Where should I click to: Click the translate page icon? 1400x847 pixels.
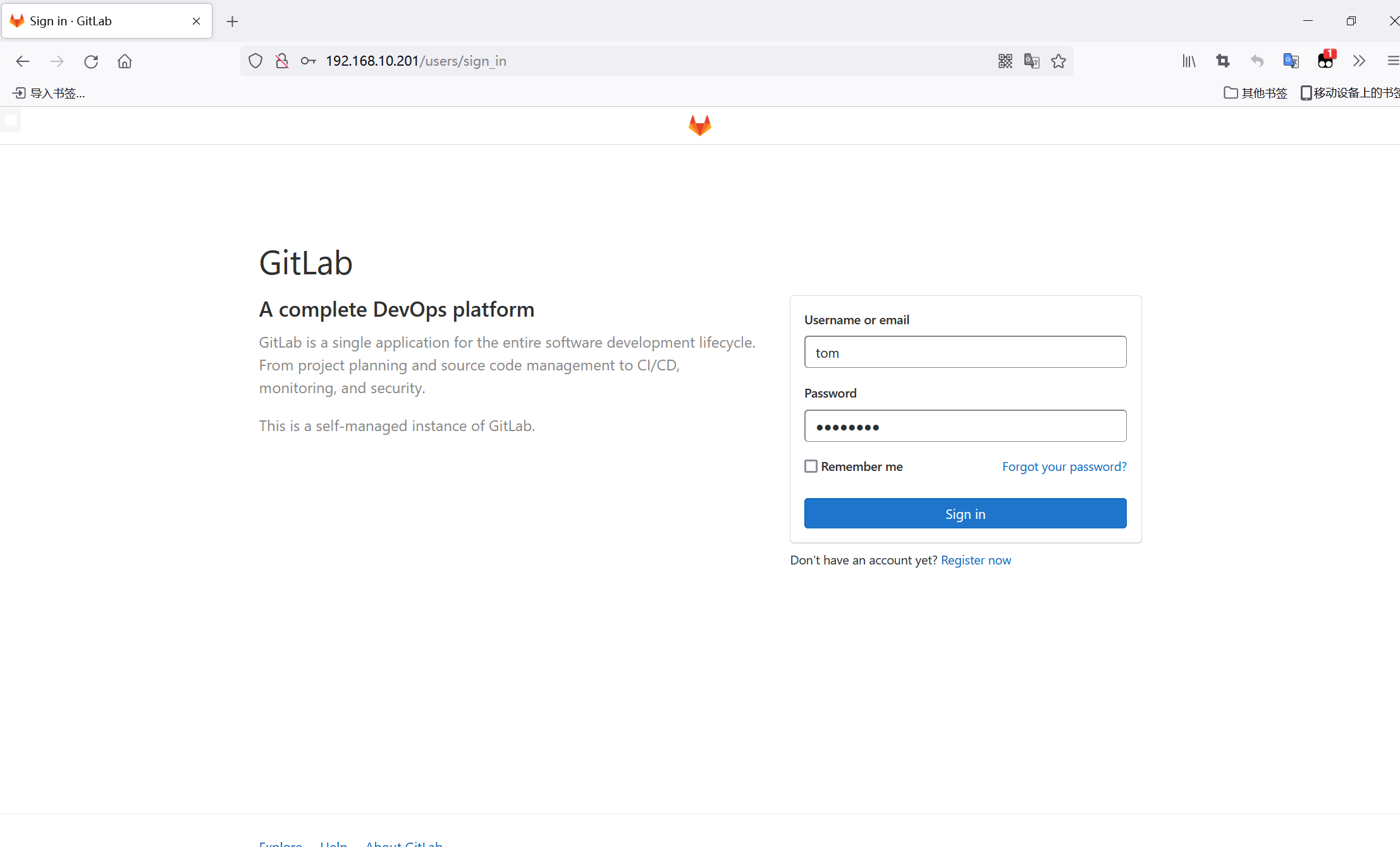click(1031, 61)
